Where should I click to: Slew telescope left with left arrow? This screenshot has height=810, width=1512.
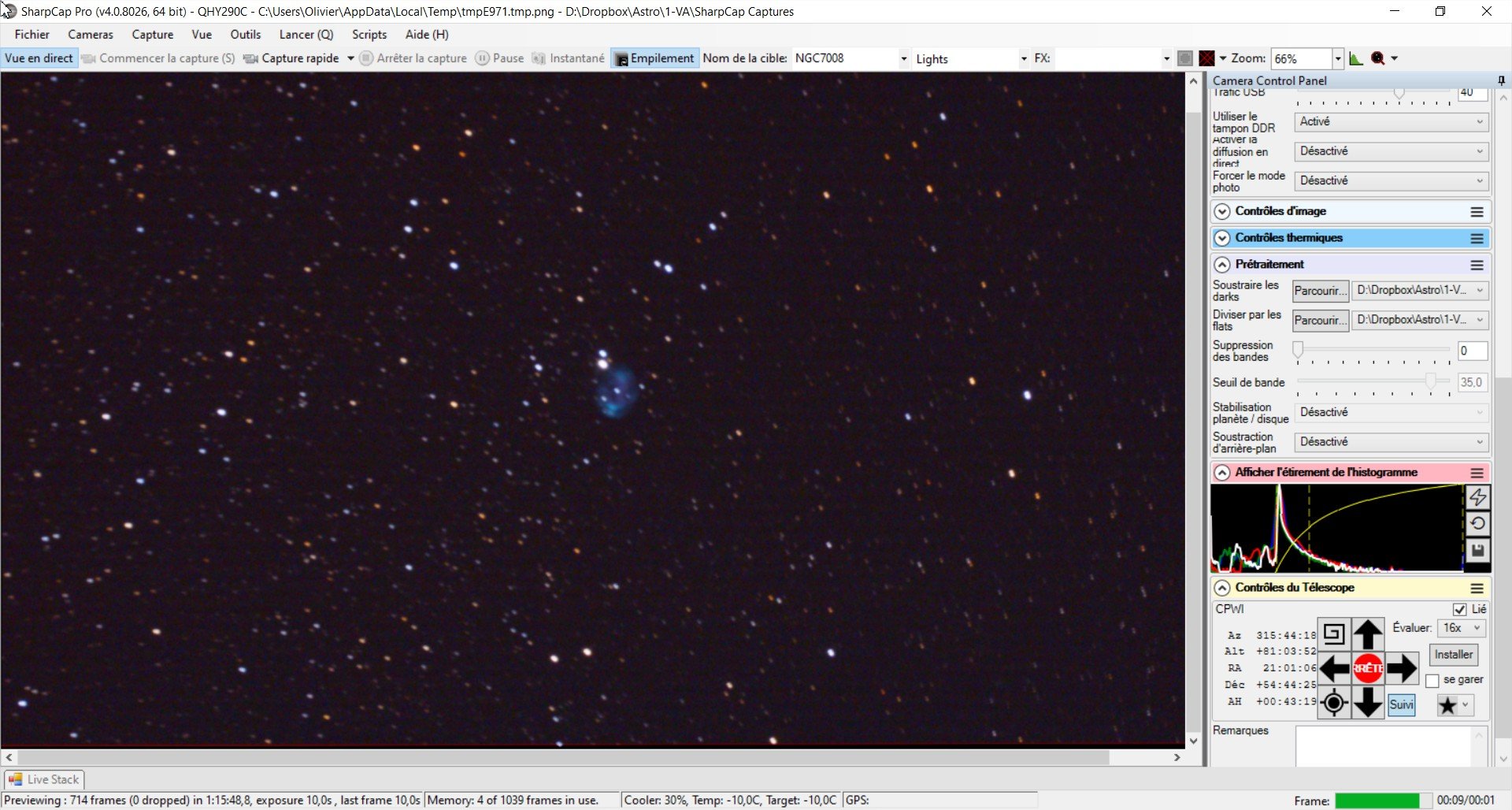point(1334,668)
